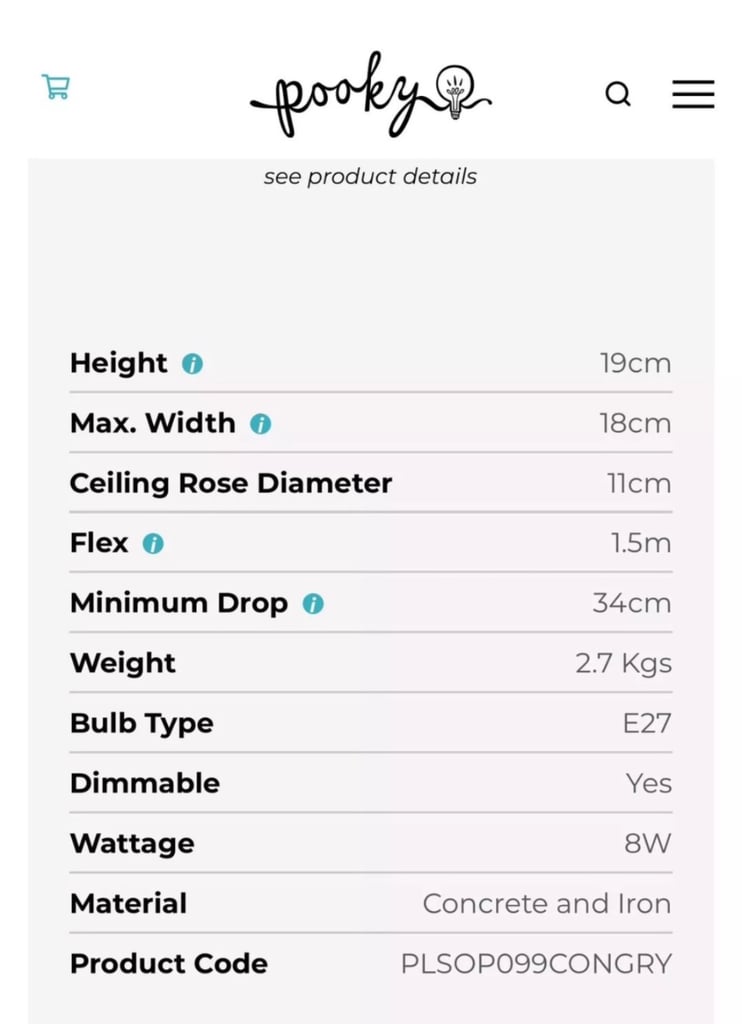
Task: Click the lightbulb in Pooky logo
Action: [x=455, y=91]
